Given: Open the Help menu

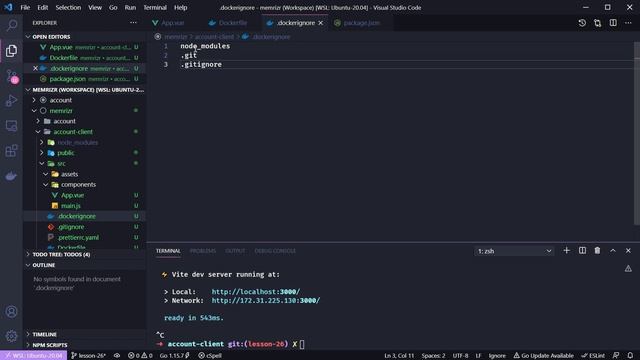Looking at the screenshot, I should tap(180, 7).
